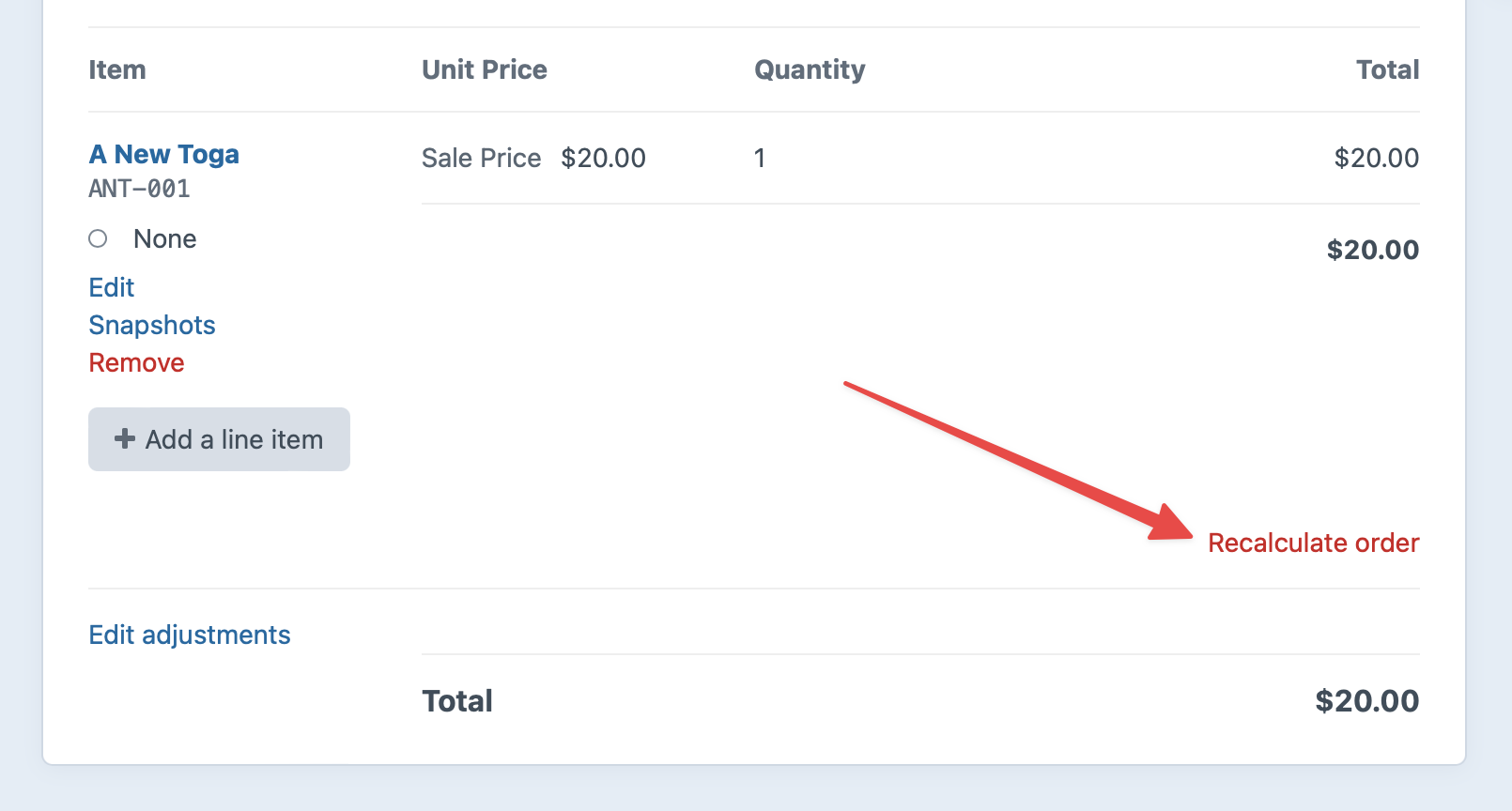Click the Unit Price column header

485,69
